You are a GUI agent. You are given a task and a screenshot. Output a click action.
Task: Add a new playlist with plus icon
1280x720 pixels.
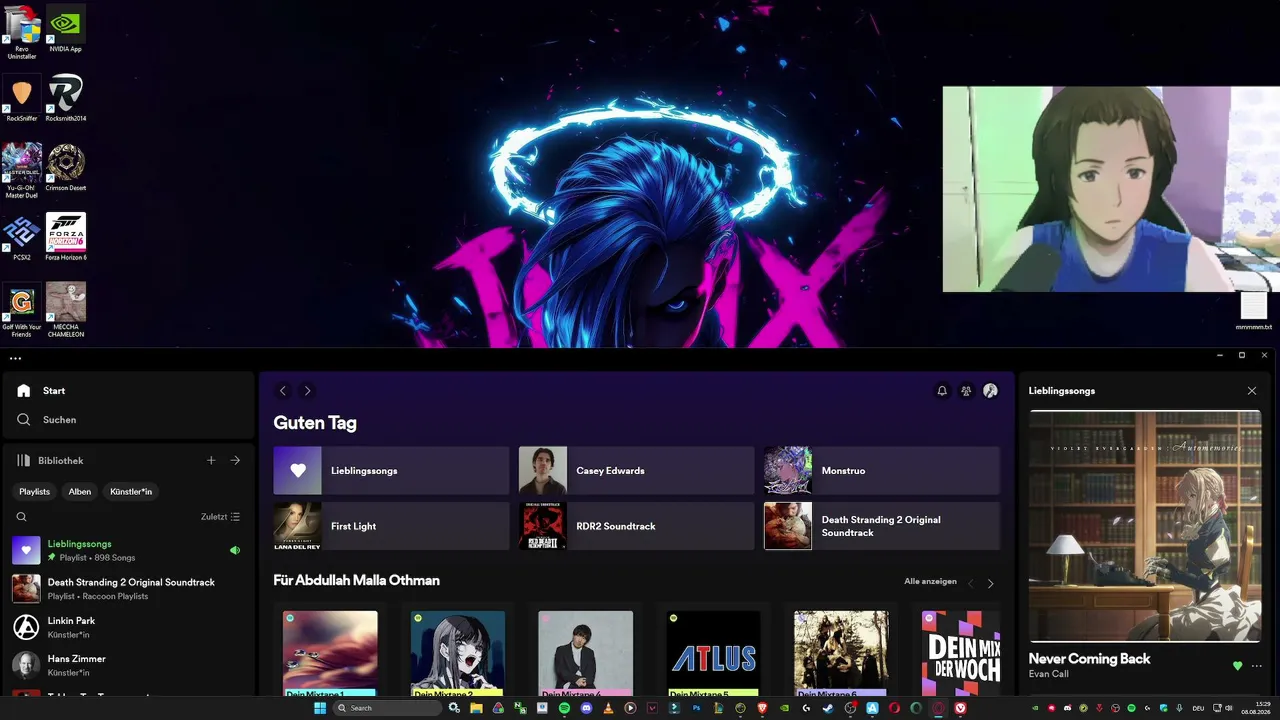tap(211, 461)
